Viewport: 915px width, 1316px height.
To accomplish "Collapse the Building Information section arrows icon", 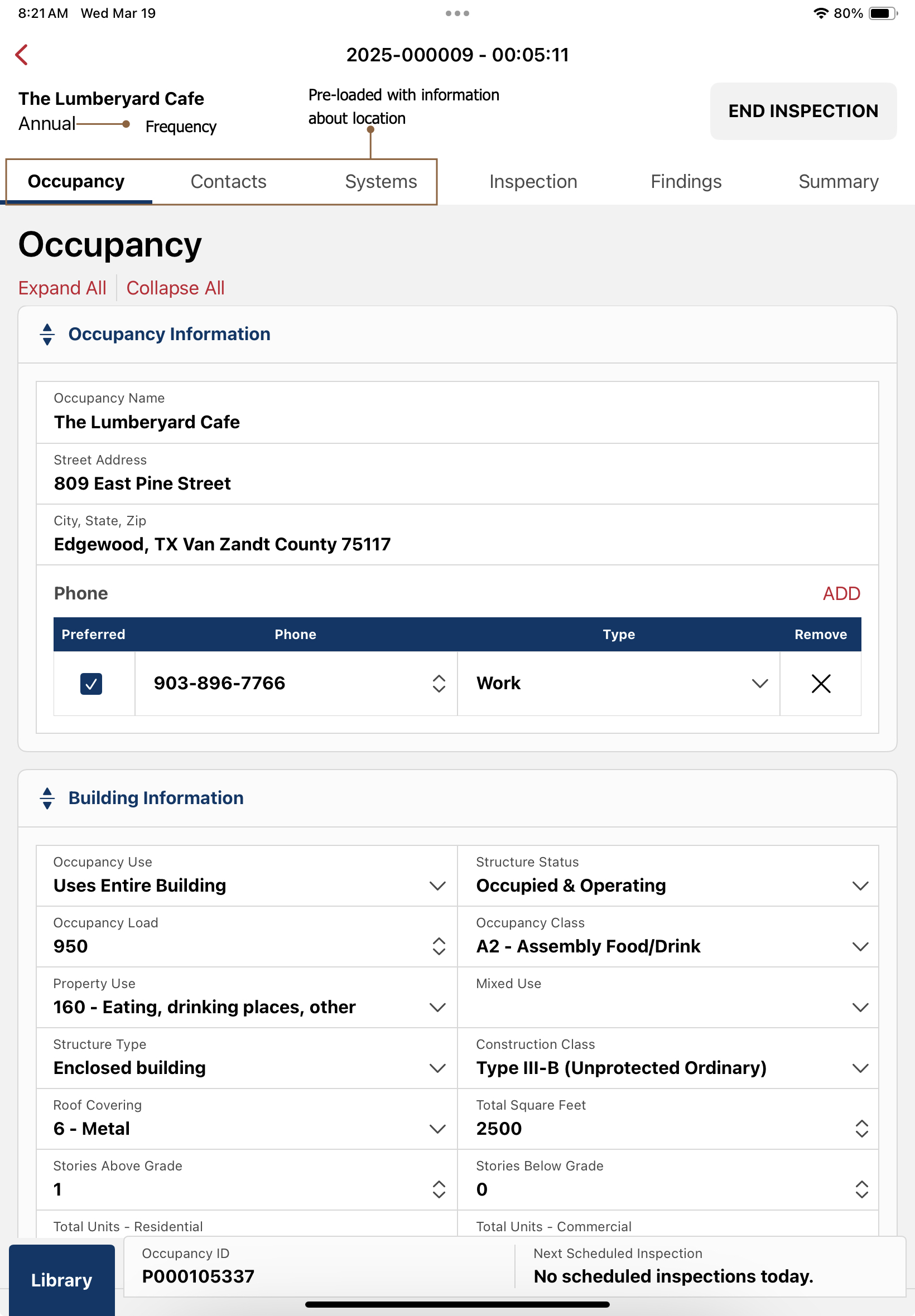I will (47, 798).
